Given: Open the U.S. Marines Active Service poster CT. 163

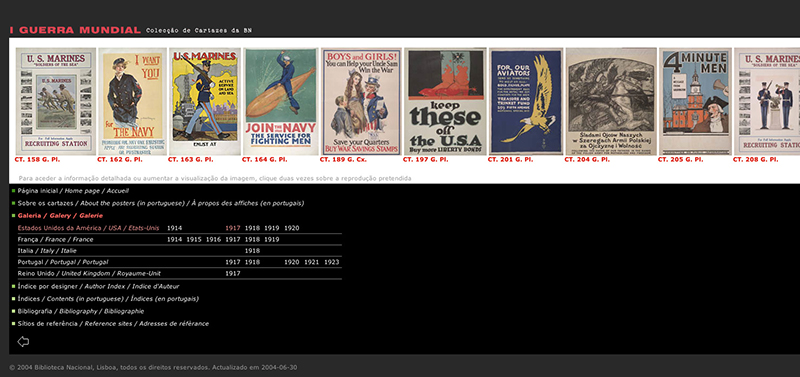Looking at the screenshot, I should click(x=205, y=102).
